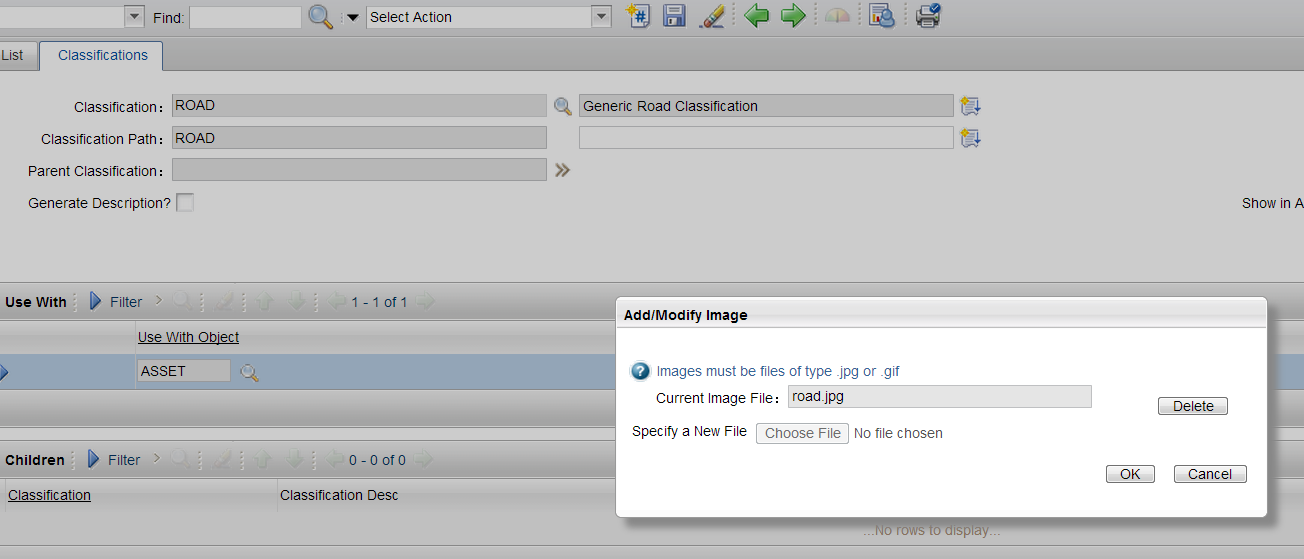
Task: Save the record with the floppy disk icon
Action: click(x=674, y=16)
